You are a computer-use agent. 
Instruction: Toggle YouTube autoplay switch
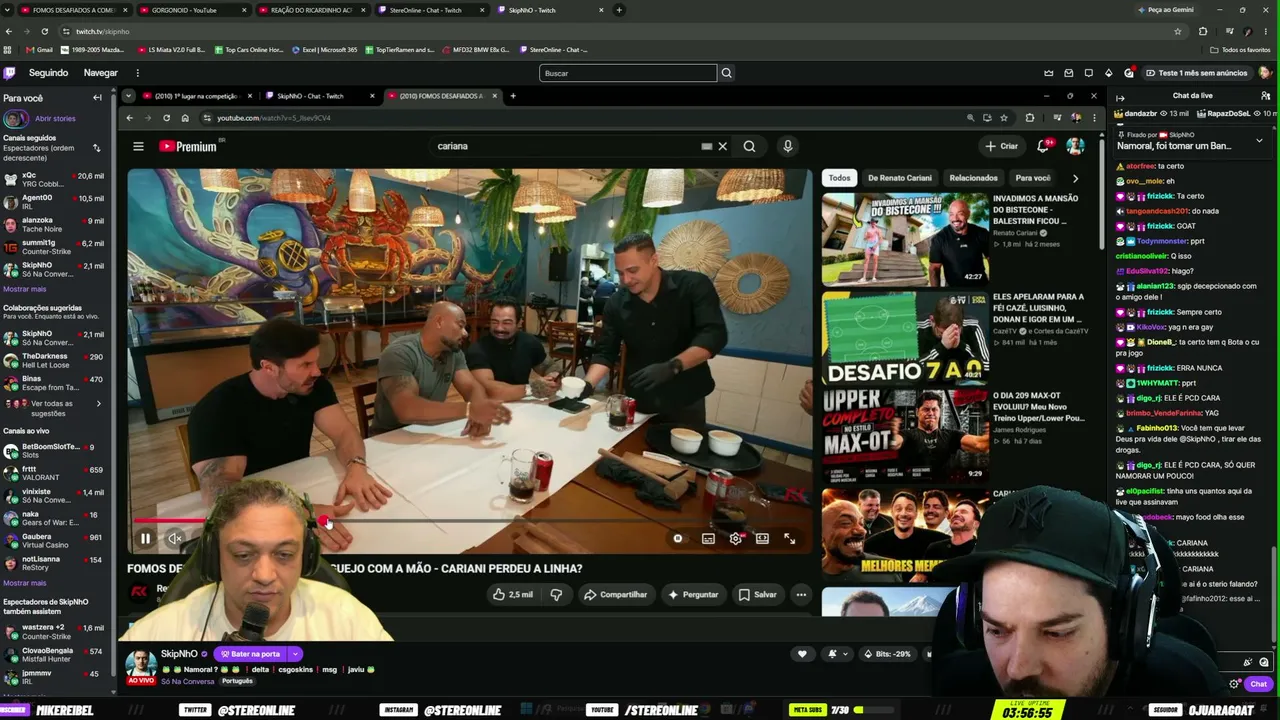[678, 538]
